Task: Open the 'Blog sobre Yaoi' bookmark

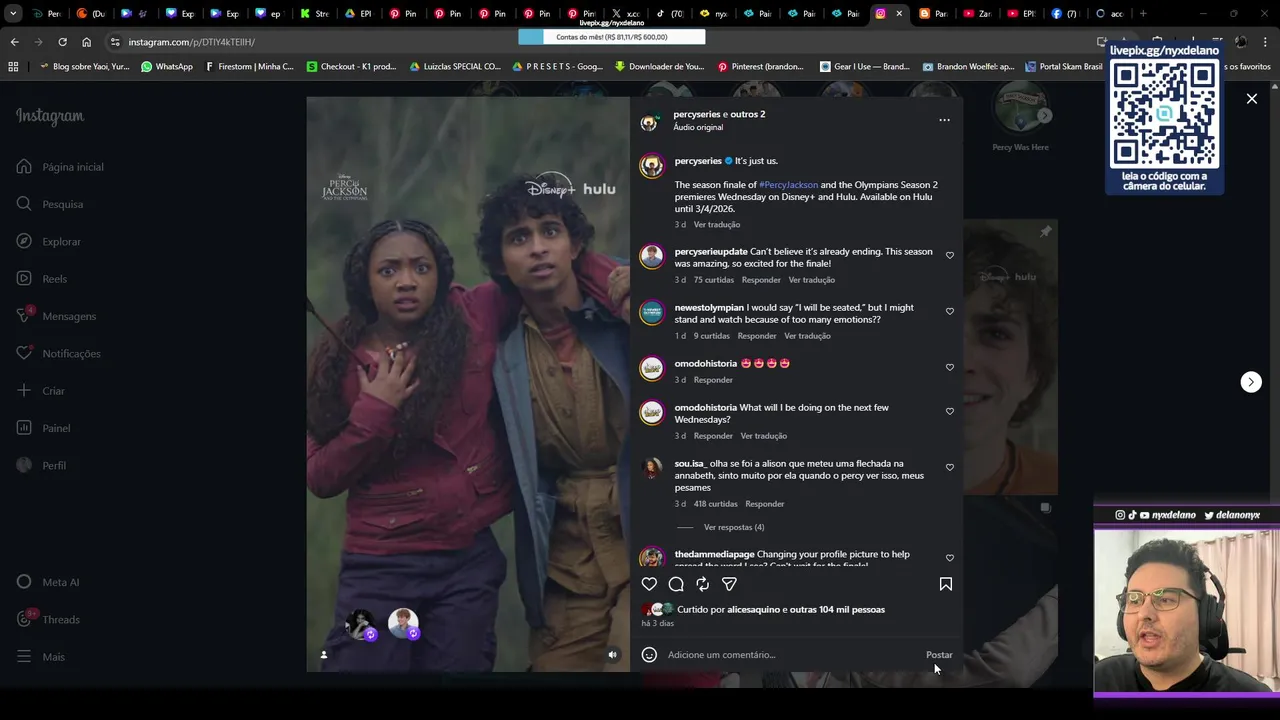Action: click(83, 67)
